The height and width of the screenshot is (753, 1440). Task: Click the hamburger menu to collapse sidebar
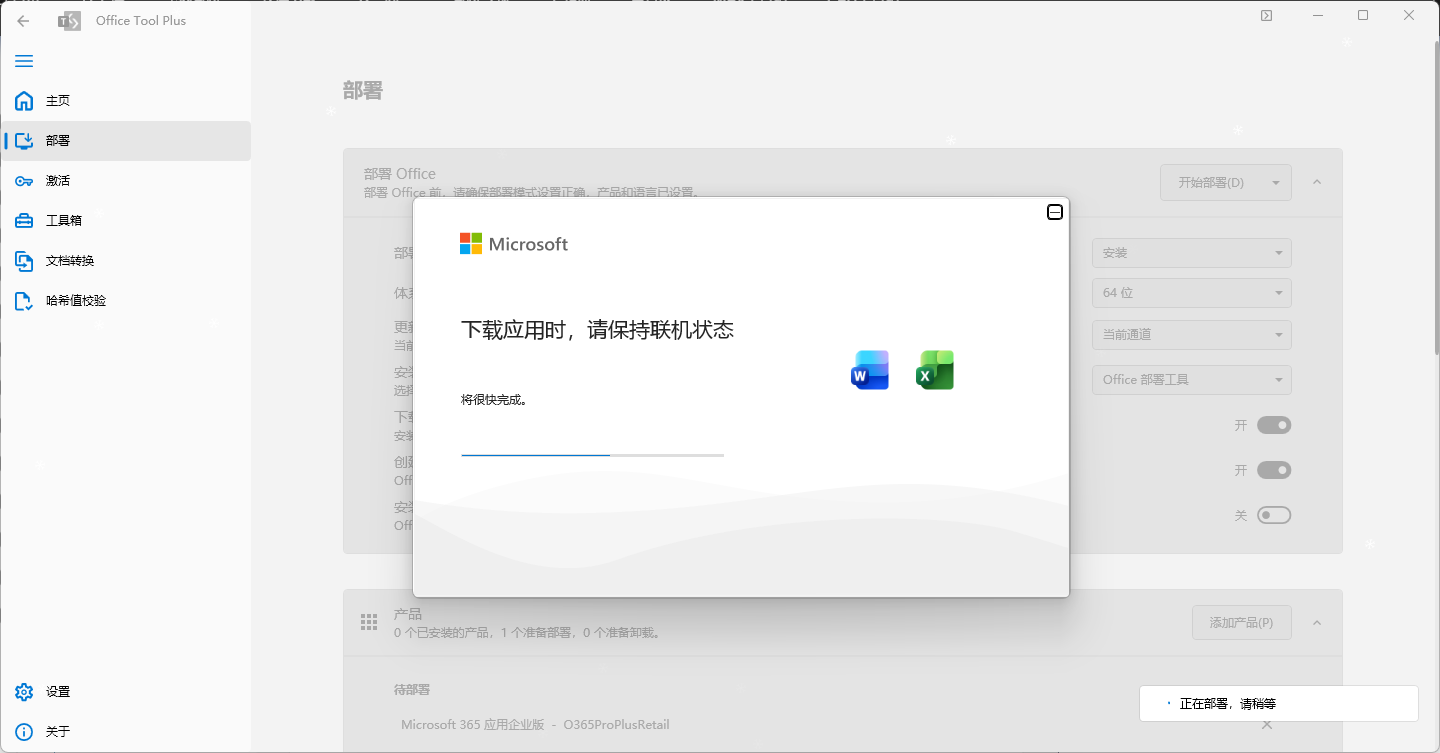24,61
